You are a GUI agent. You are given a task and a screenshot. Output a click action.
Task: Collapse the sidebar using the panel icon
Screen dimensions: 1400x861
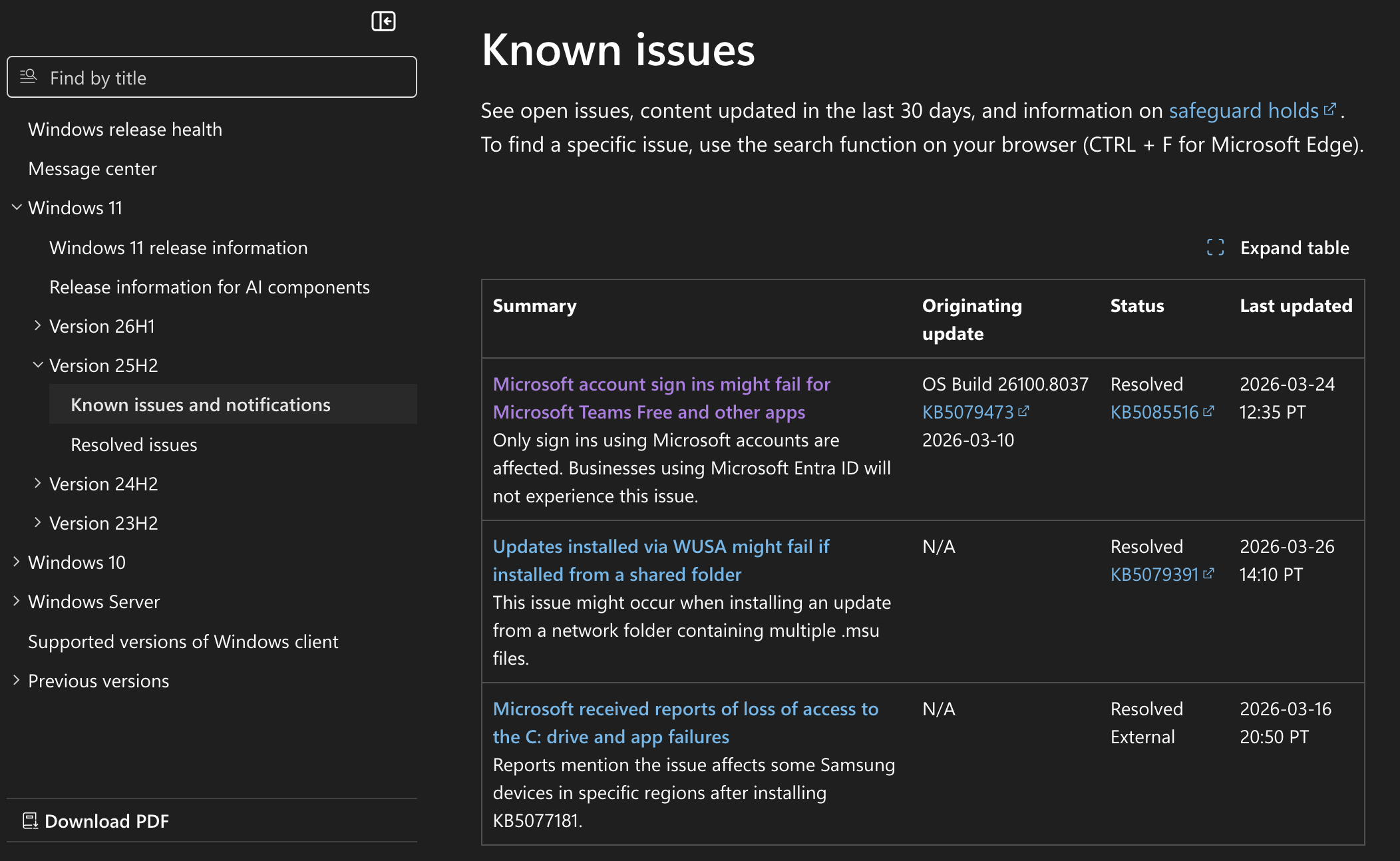point(383,21)
